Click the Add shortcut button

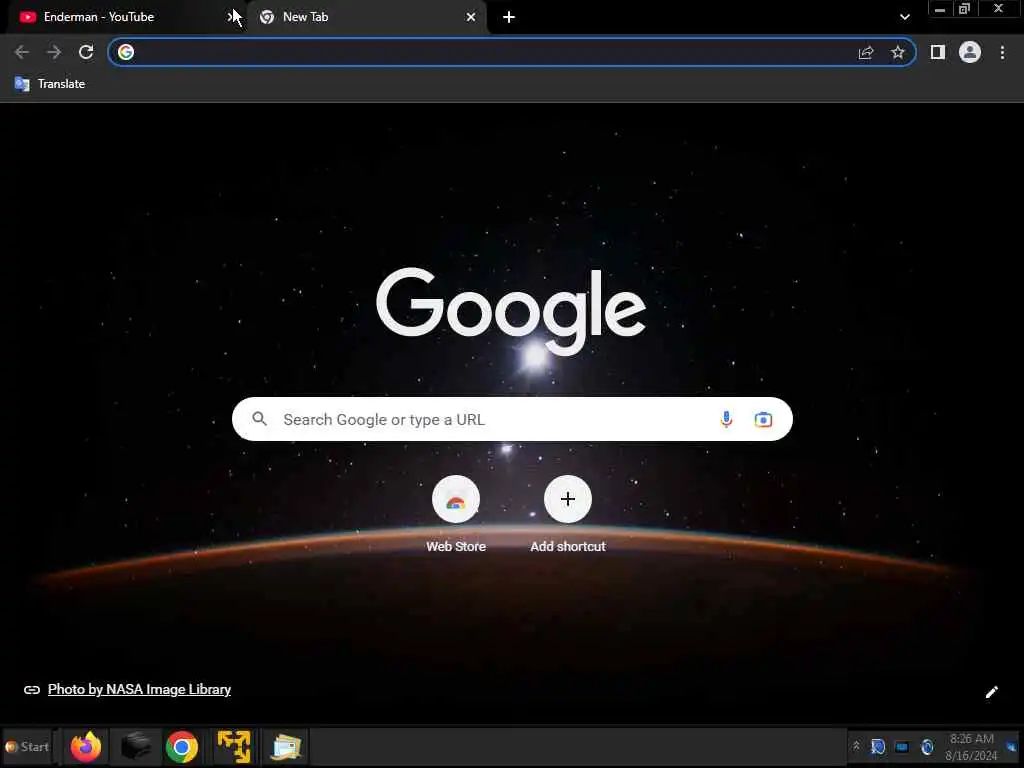568,515
